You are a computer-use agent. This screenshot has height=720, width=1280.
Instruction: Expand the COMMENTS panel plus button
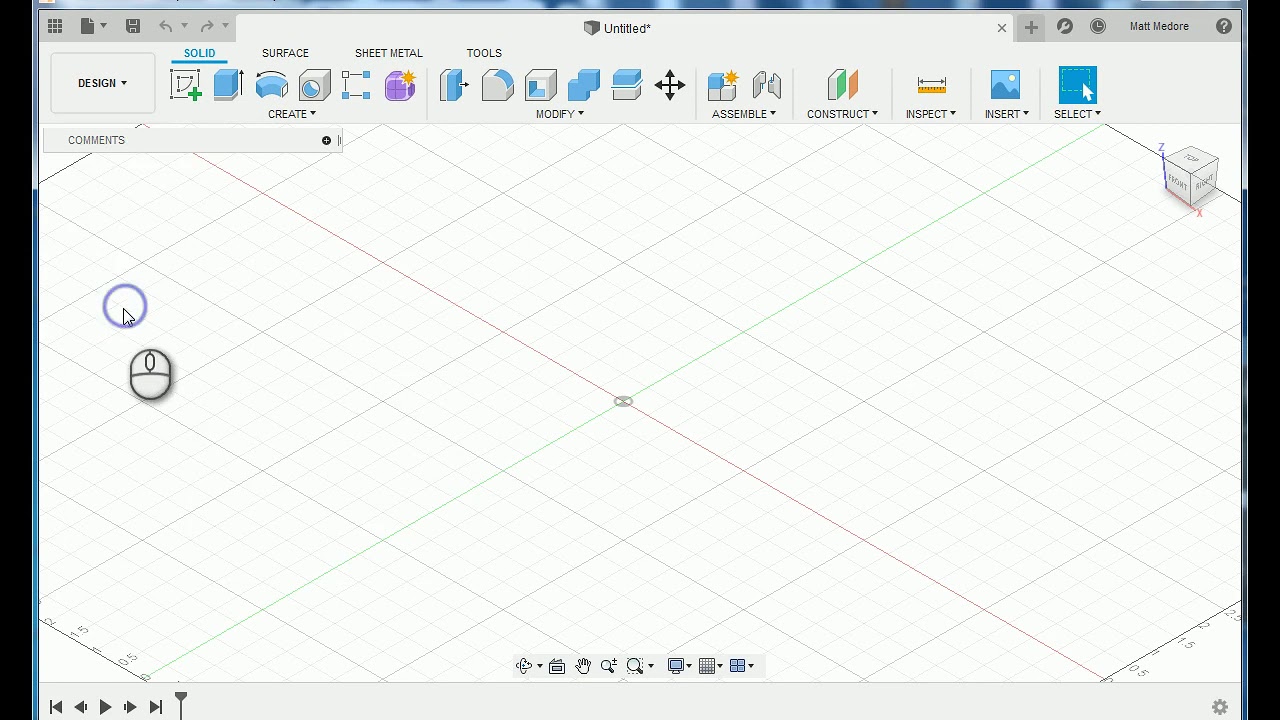tap(326, 141)
